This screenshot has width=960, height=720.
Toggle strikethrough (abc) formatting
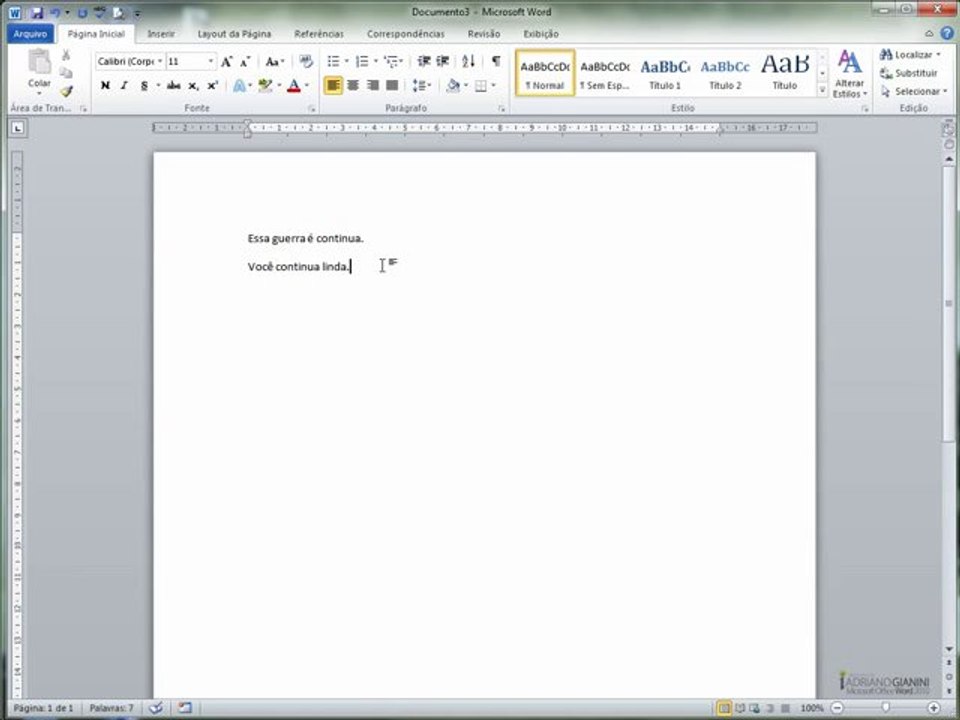tap(173, 85)
